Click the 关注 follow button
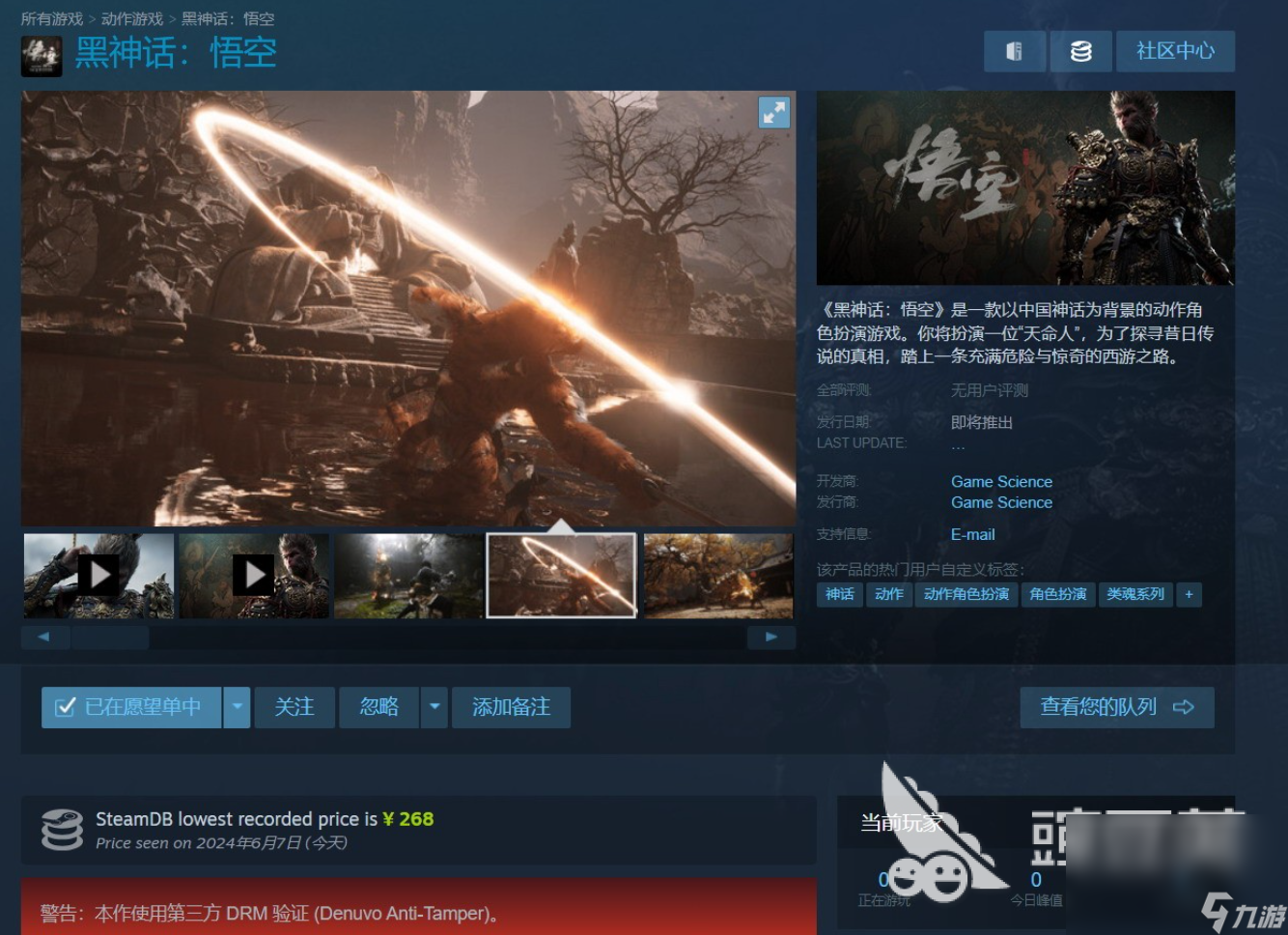The height and width of the screenshot is (935, 1288). (x=294, y=707)
